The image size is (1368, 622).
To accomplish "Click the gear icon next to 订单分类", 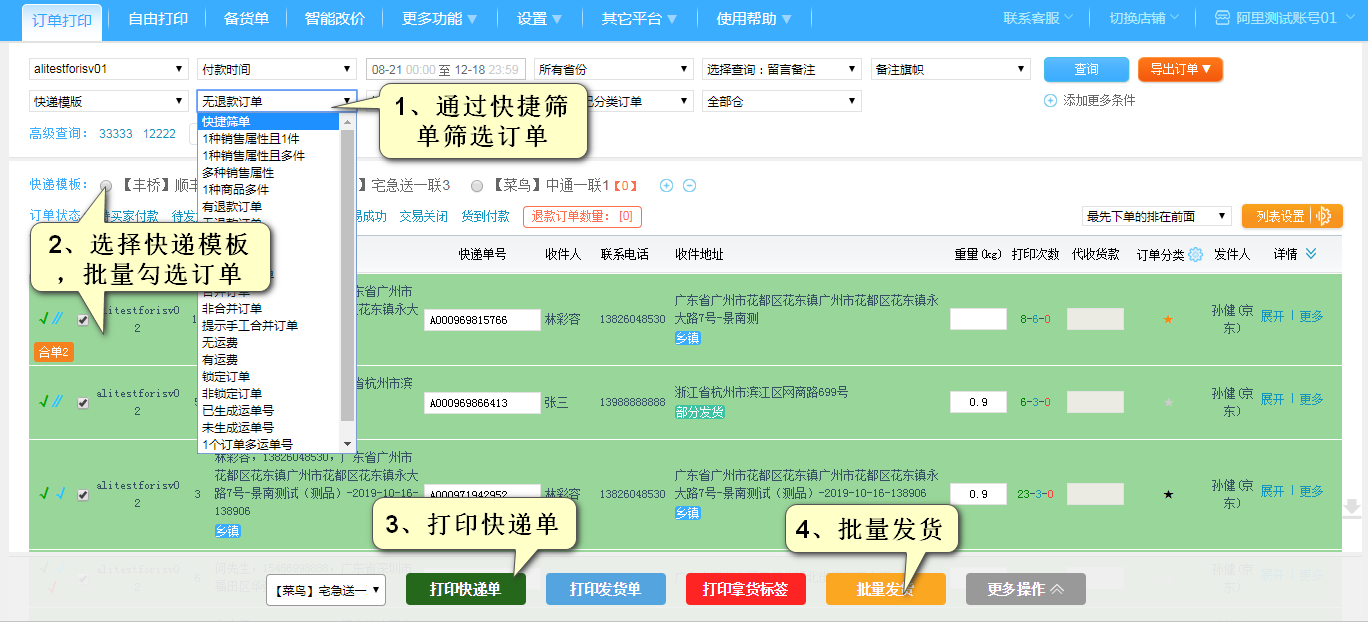I will coord(1195,255).
